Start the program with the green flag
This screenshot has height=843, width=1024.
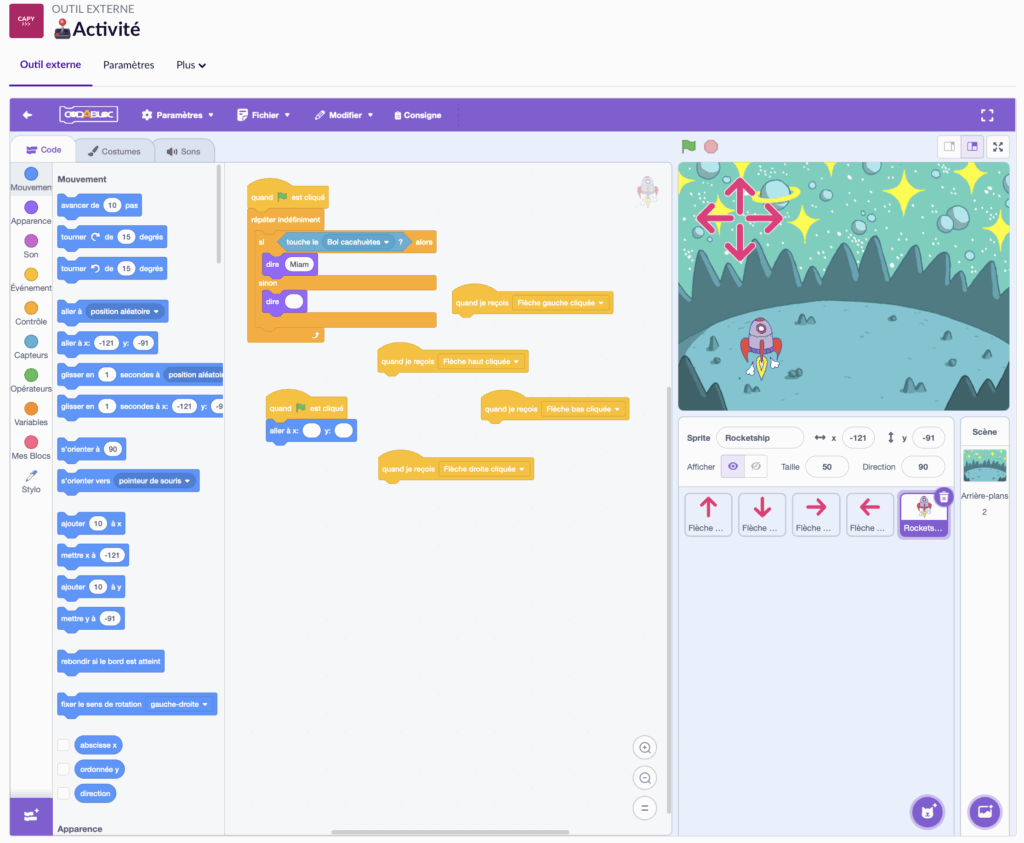click(688, 146)
